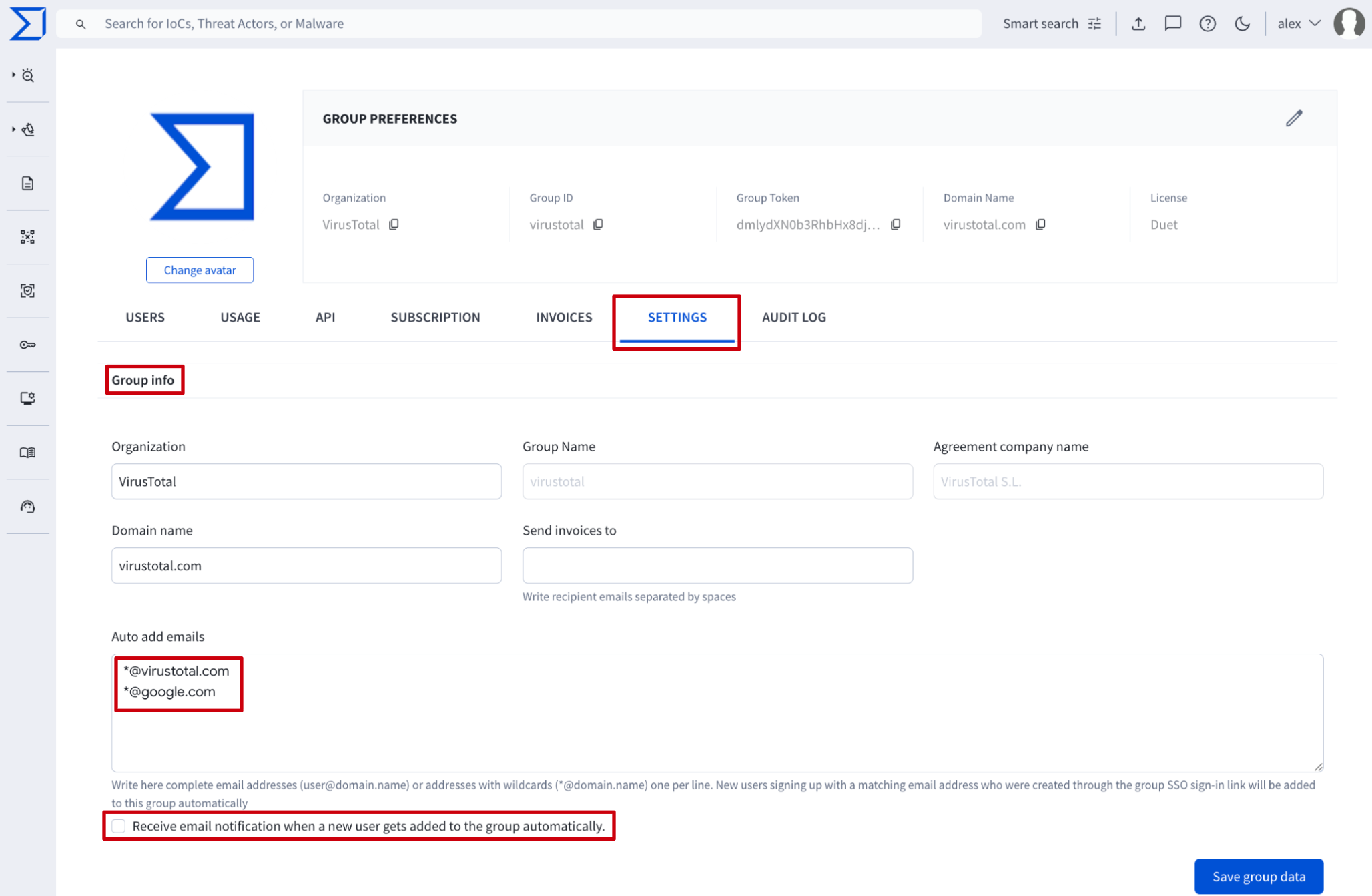1372x896 pixels.
Task: Copy the Domain Name virustotal.com
Action: pos(1040,224)
